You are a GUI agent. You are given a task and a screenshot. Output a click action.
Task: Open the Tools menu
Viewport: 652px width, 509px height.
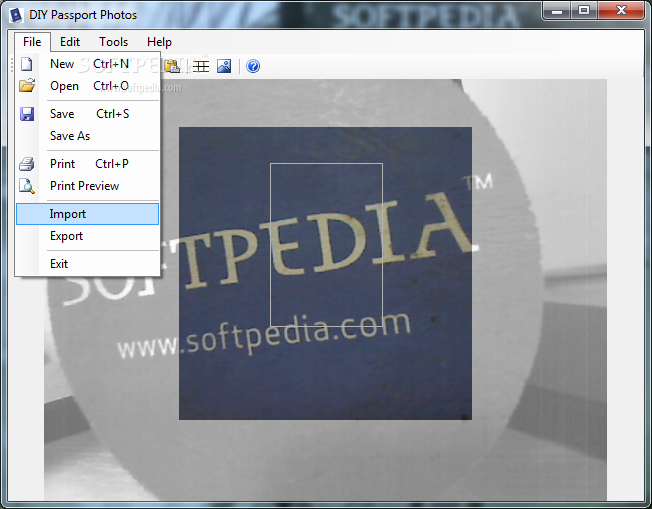(114, 42)
